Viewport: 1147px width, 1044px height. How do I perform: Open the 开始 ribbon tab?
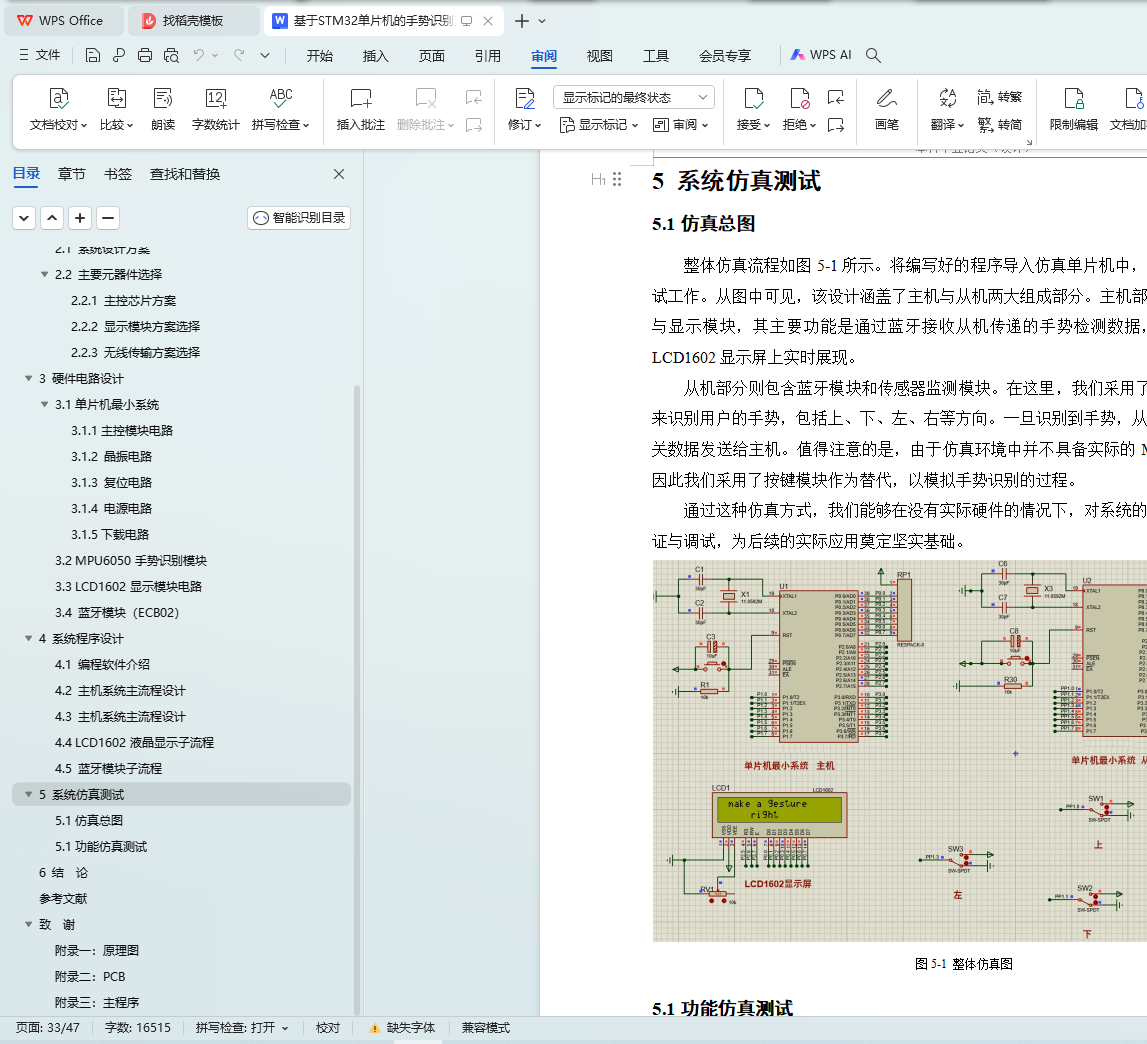(320, 56)
